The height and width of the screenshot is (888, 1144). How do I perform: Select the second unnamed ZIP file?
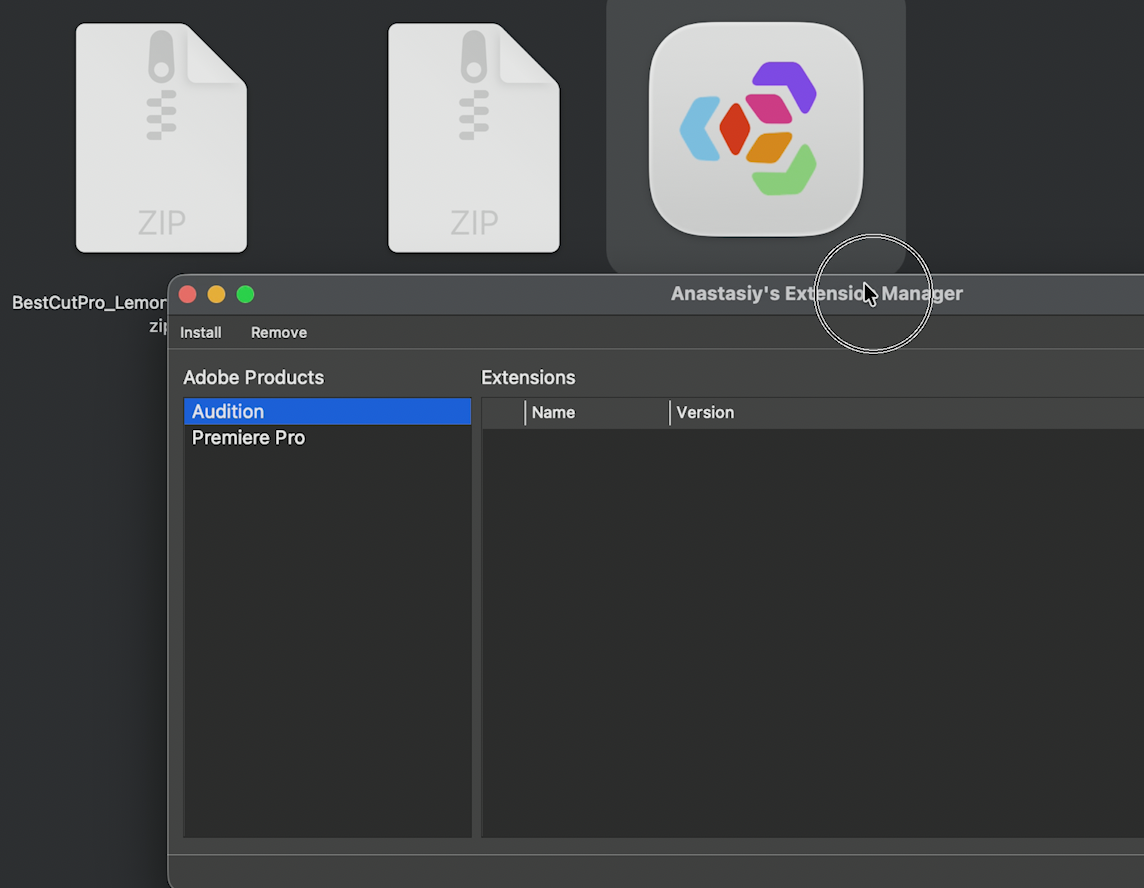(473, 138)
